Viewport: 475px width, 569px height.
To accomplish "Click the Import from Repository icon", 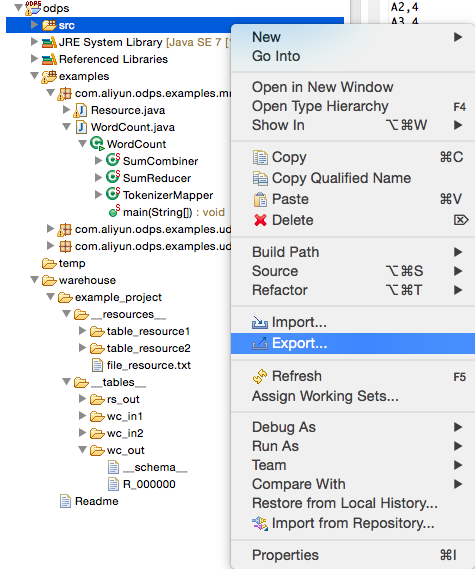I will [x=260, y=523].
